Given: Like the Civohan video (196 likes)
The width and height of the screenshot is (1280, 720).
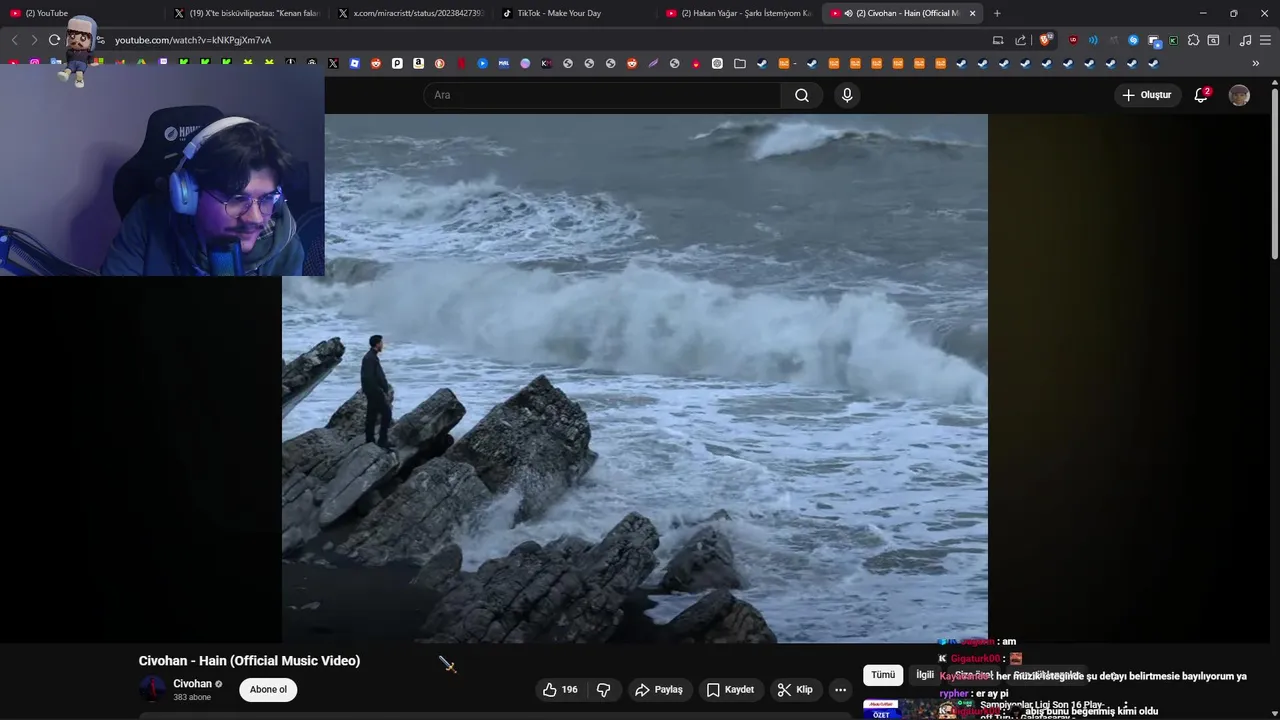Looking at the screenshot, I should 560,690.
